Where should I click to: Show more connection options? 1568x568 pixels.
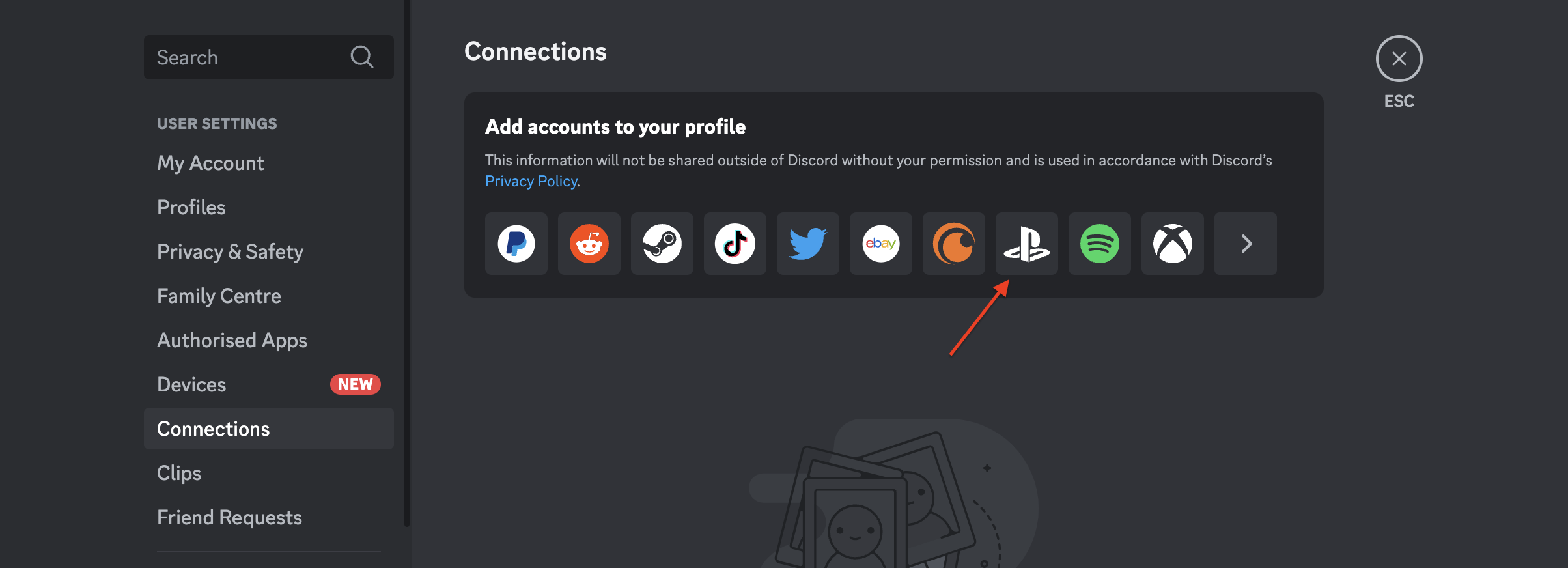[1245, 244]
